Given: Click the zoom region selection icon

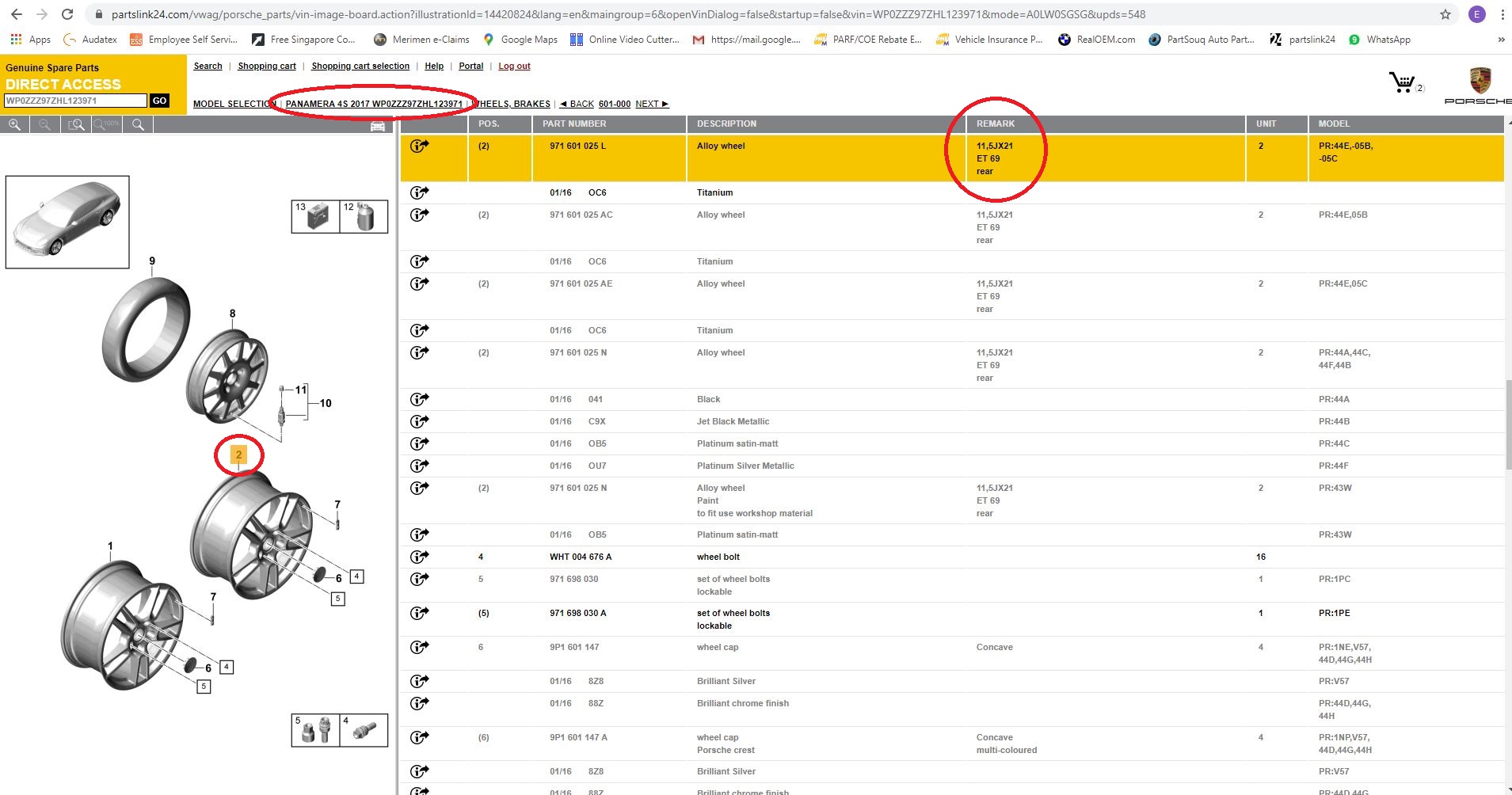Looking at the screenshot, I should click(x=76, y=125).
